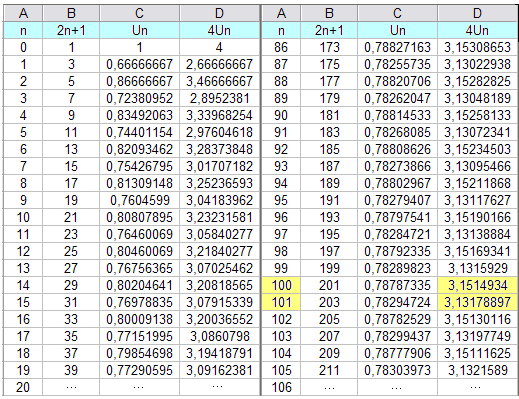Select the cell with n value 106
Viewport: 519px width, 399px height.
coord(281,387)
